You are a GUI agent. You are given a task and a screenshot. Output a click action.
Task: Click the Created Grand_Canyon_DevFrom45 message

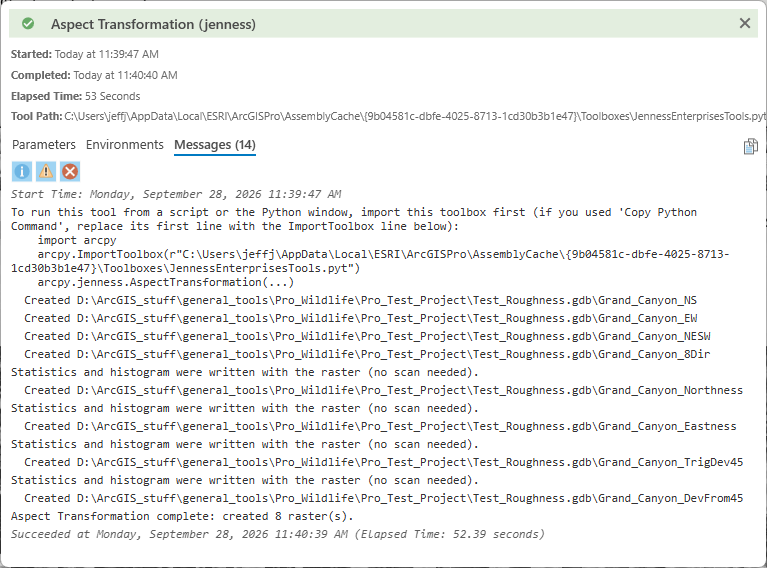(x=384, y=498)
